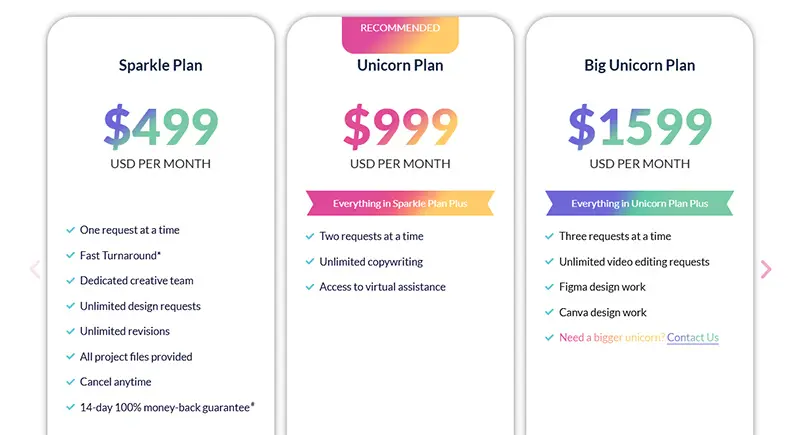Click checkmark beside Unlimited copywriting
Screen dimensions: 800x435
[310, 262]
